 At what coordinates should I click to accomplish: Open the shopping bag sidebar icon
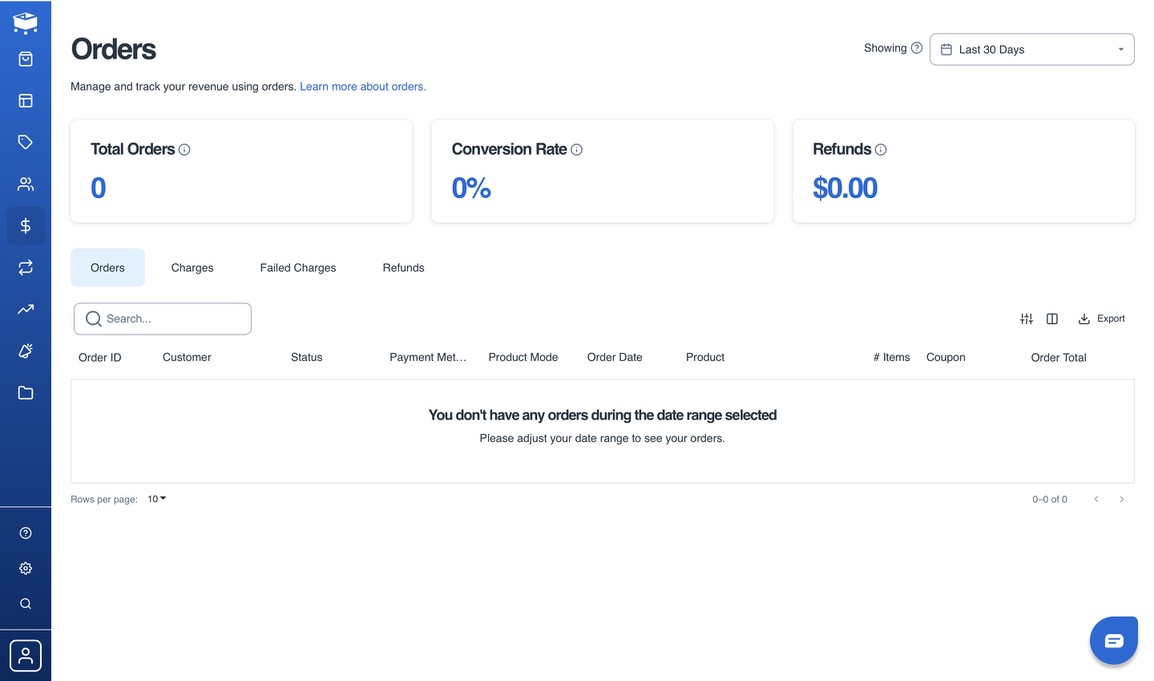click(25, 59)
